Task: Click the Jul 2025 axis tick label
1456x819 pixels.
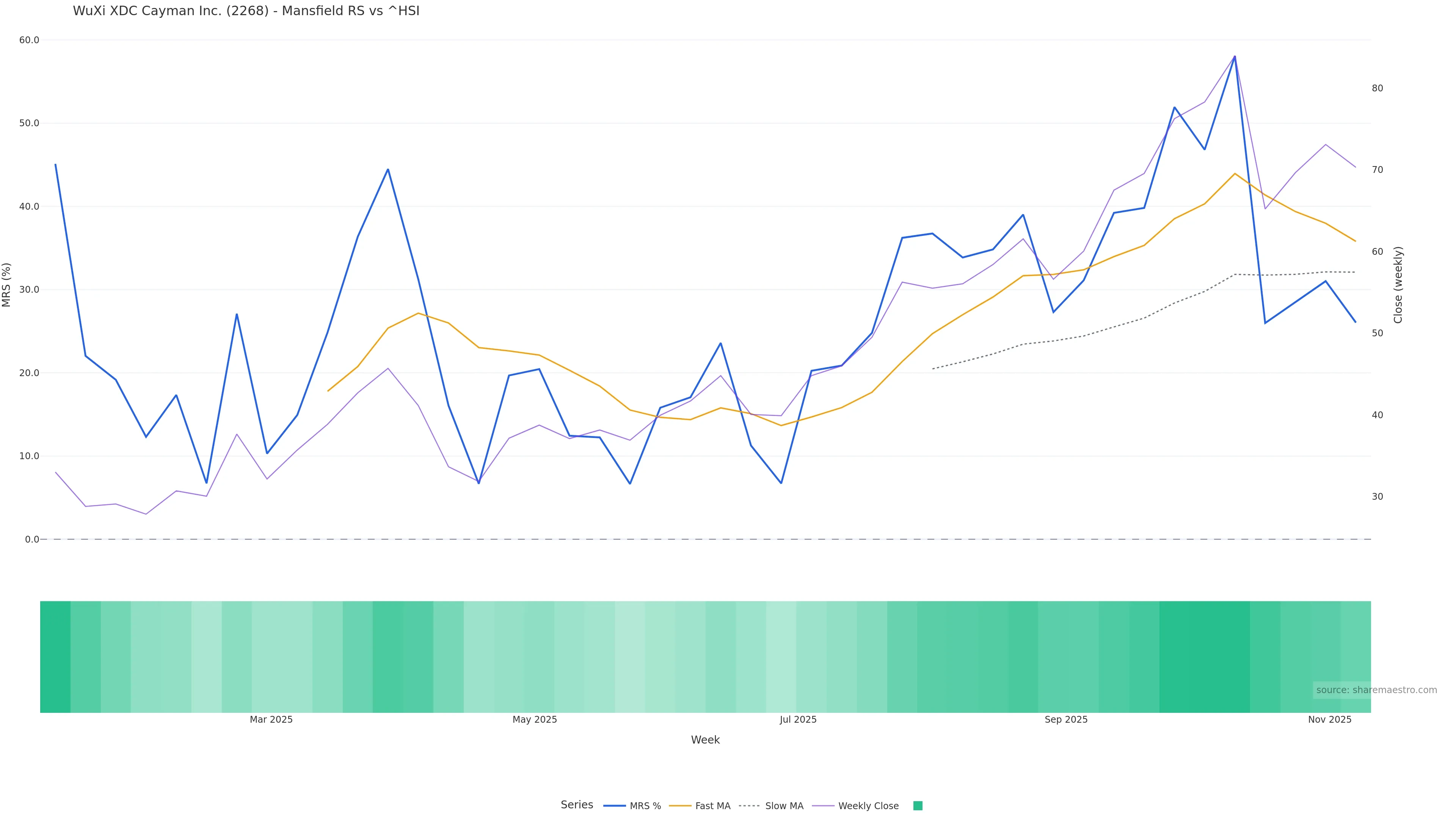Action: (798, 720)
